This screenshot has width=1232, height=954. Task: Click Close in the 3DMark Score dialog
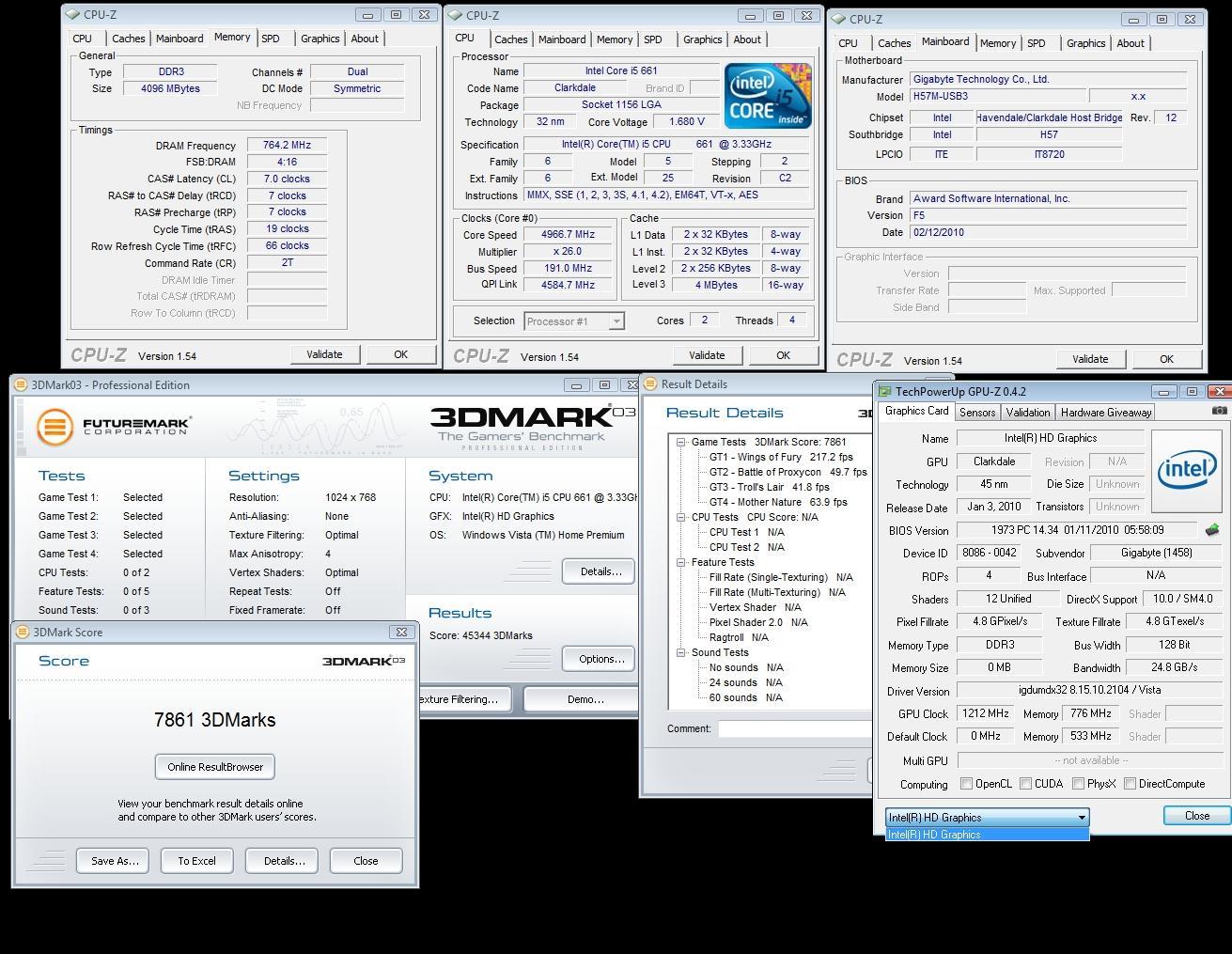tap(366, 861)
